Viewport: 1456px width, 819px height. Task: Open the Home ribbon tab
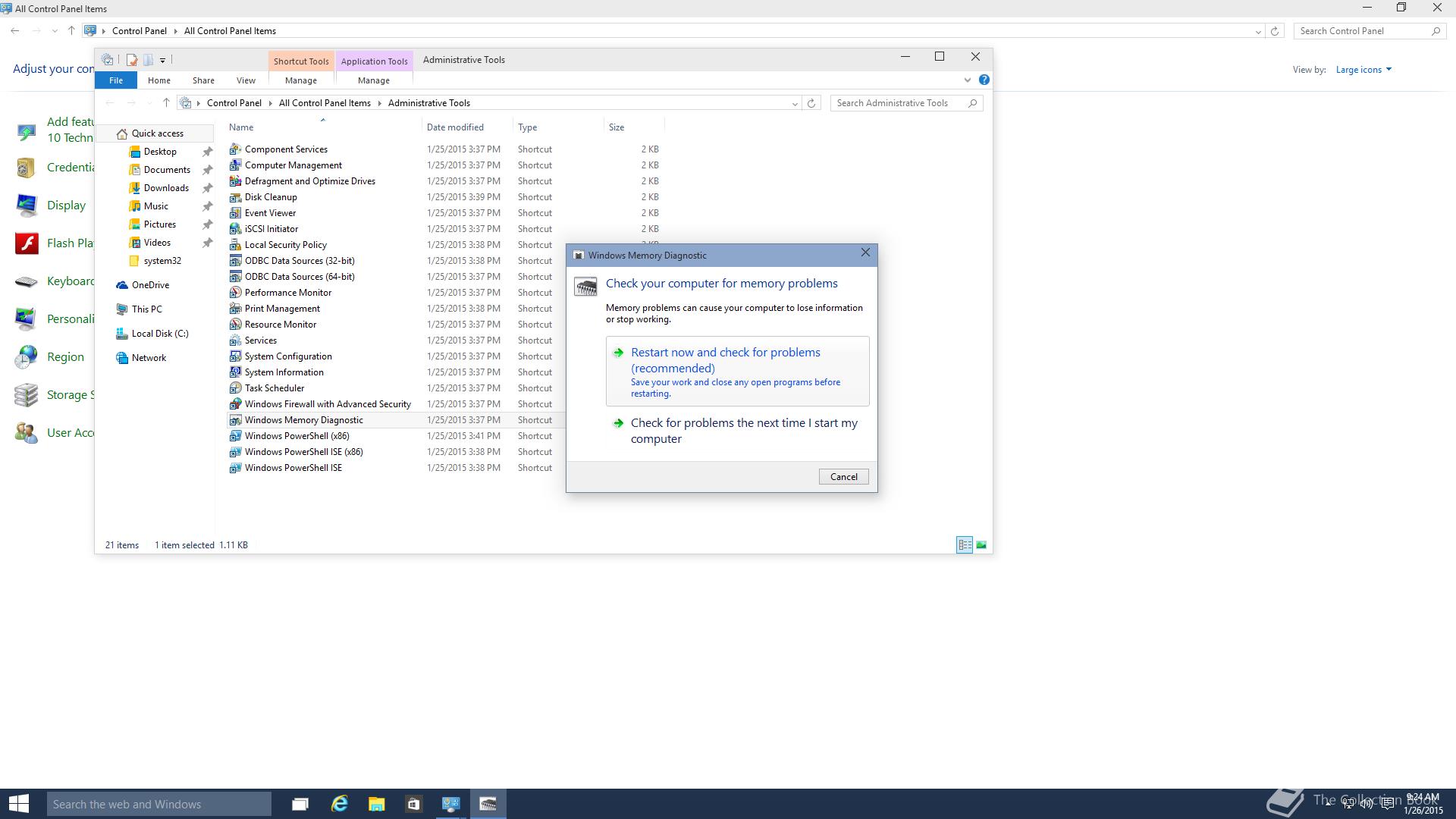(x=158, y=80)
